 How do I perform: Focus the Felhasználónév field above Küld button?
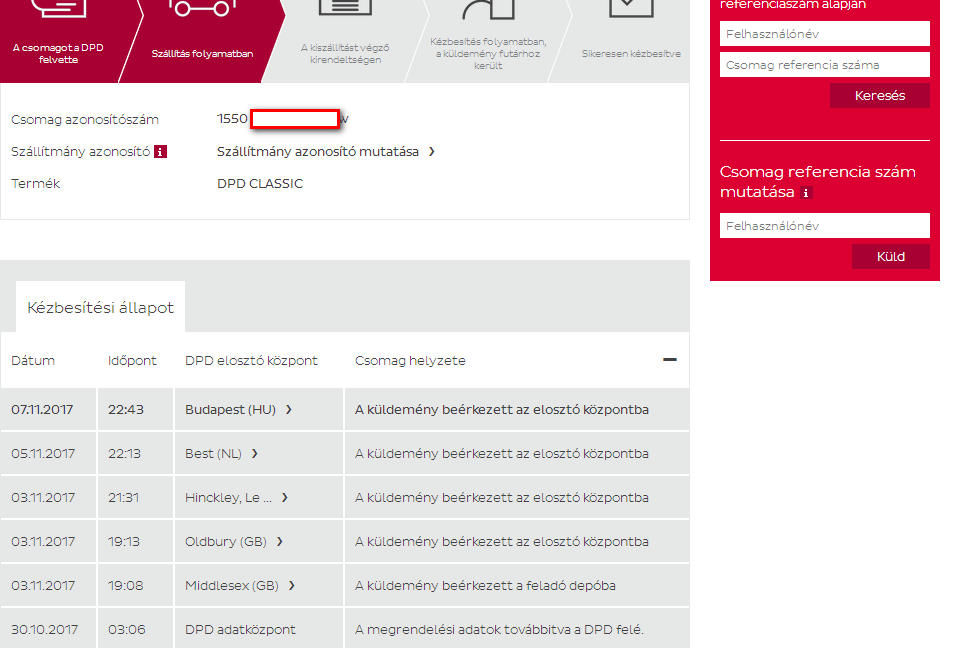click(824, 225)
